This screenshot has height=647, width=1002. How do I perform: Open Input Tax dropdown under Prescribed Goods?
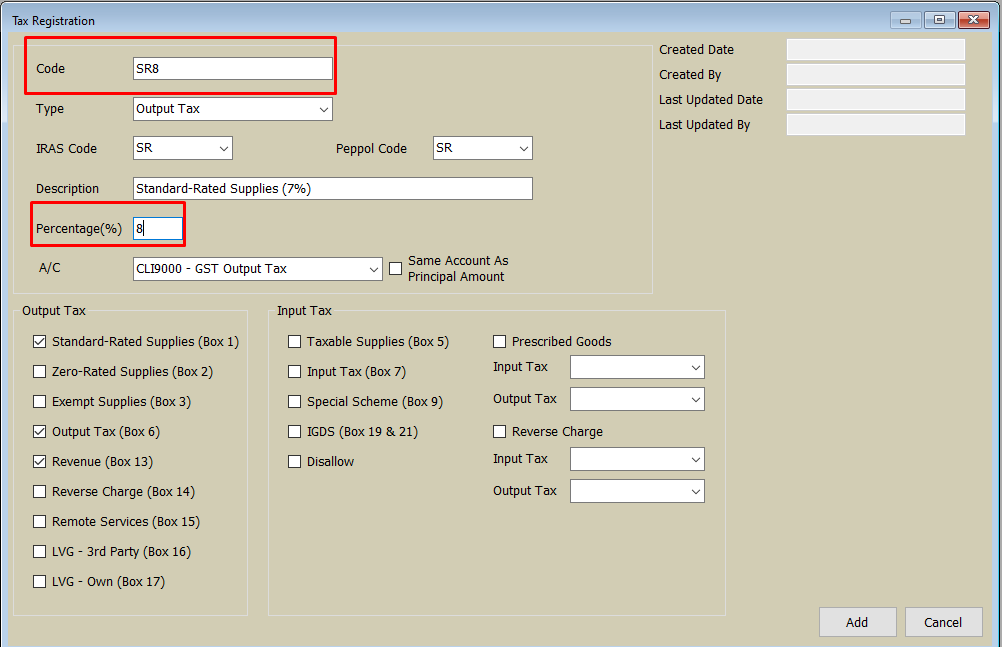click(x=637, y=368)
